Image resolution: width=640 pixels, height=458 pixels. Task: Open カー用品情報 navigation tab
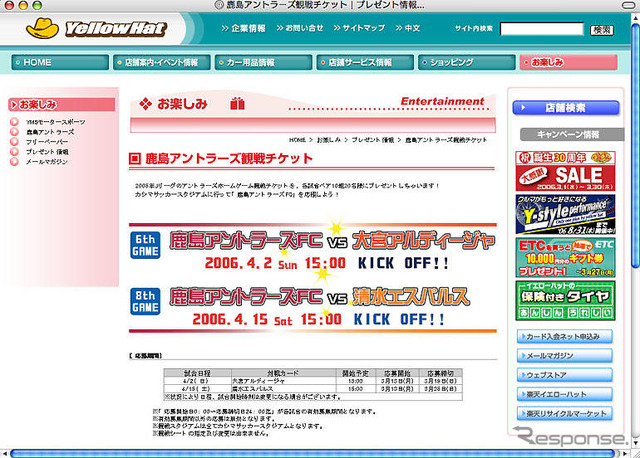[263, 62]
